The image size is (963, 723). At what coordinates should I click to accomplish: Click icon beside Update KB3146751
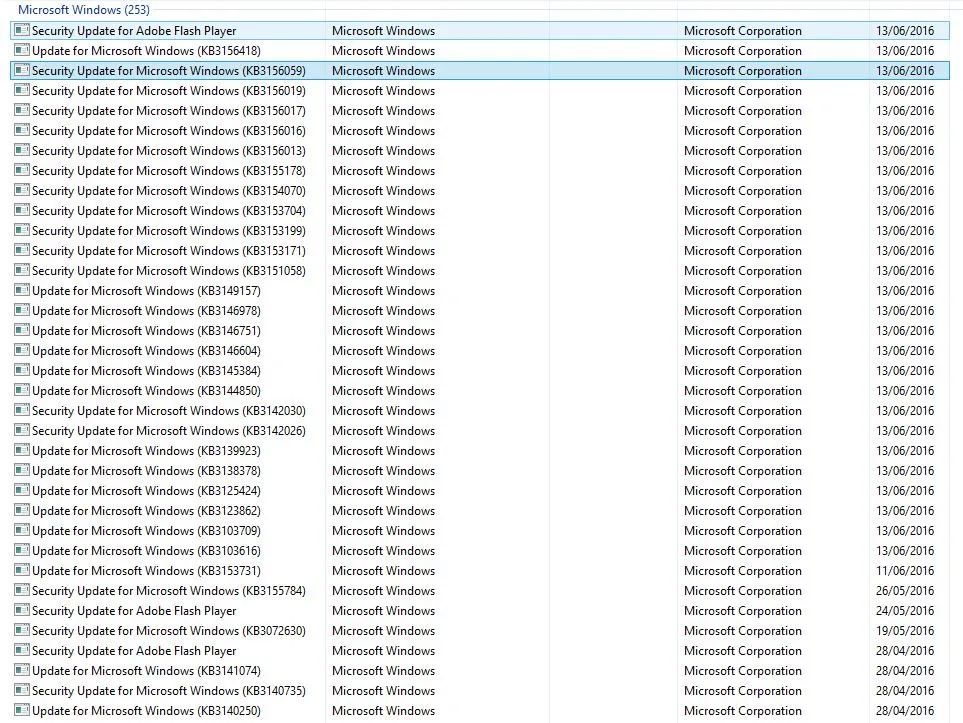[21, 330]
